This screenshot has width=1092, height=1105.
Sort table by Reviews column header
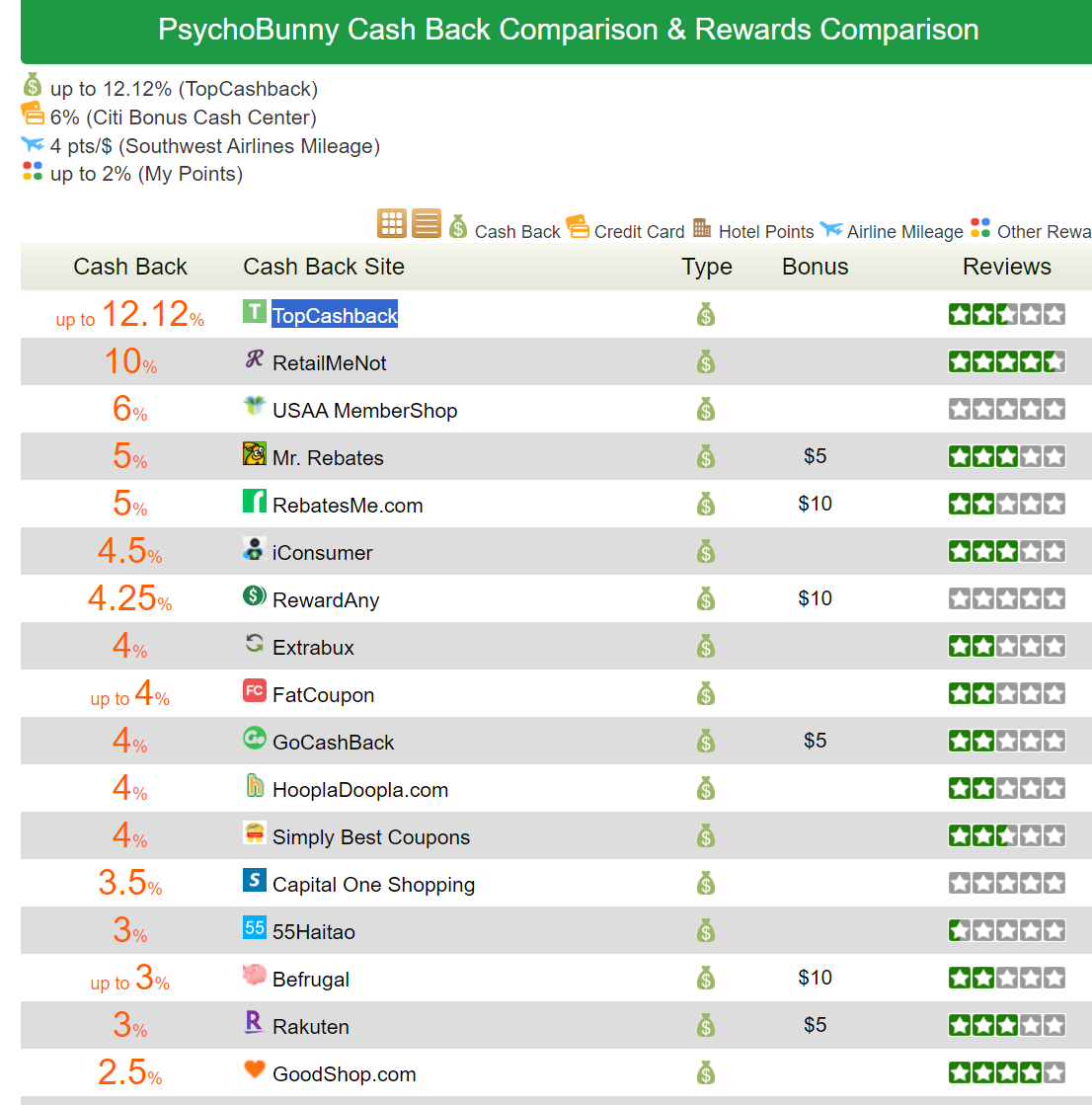pos(1006,267)
